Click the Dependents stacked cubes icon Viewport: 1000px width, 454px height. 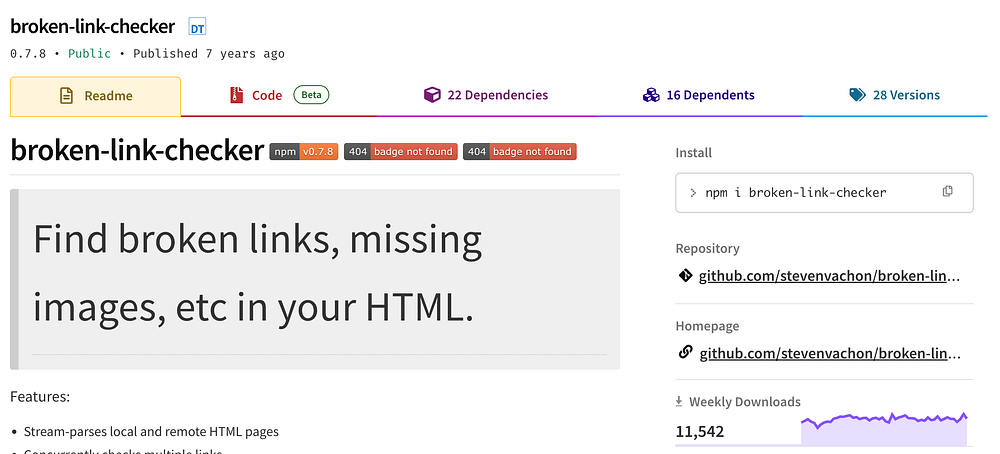click(x=651, y=96)
